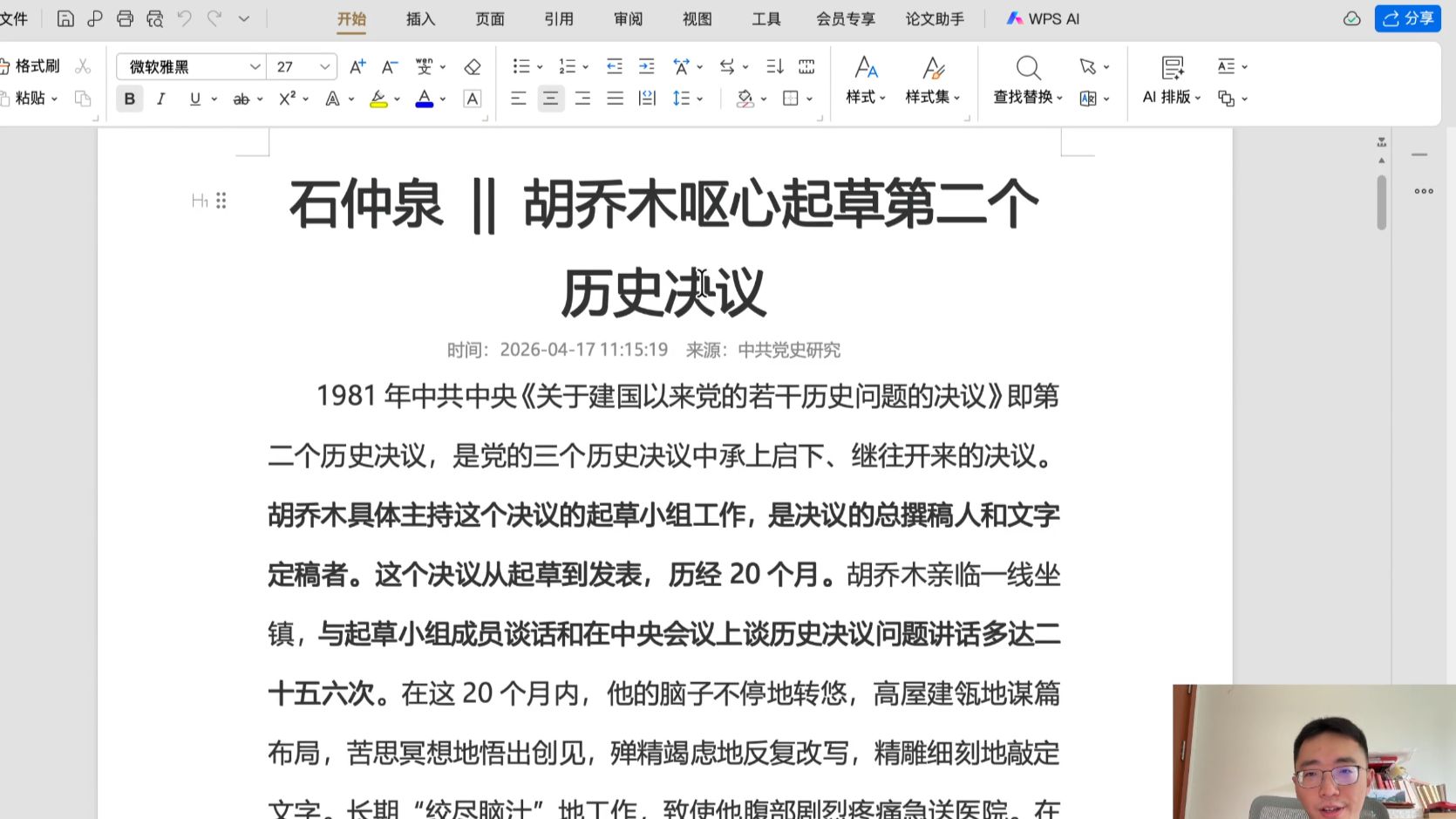Click the distributed alignment icon

647,99
